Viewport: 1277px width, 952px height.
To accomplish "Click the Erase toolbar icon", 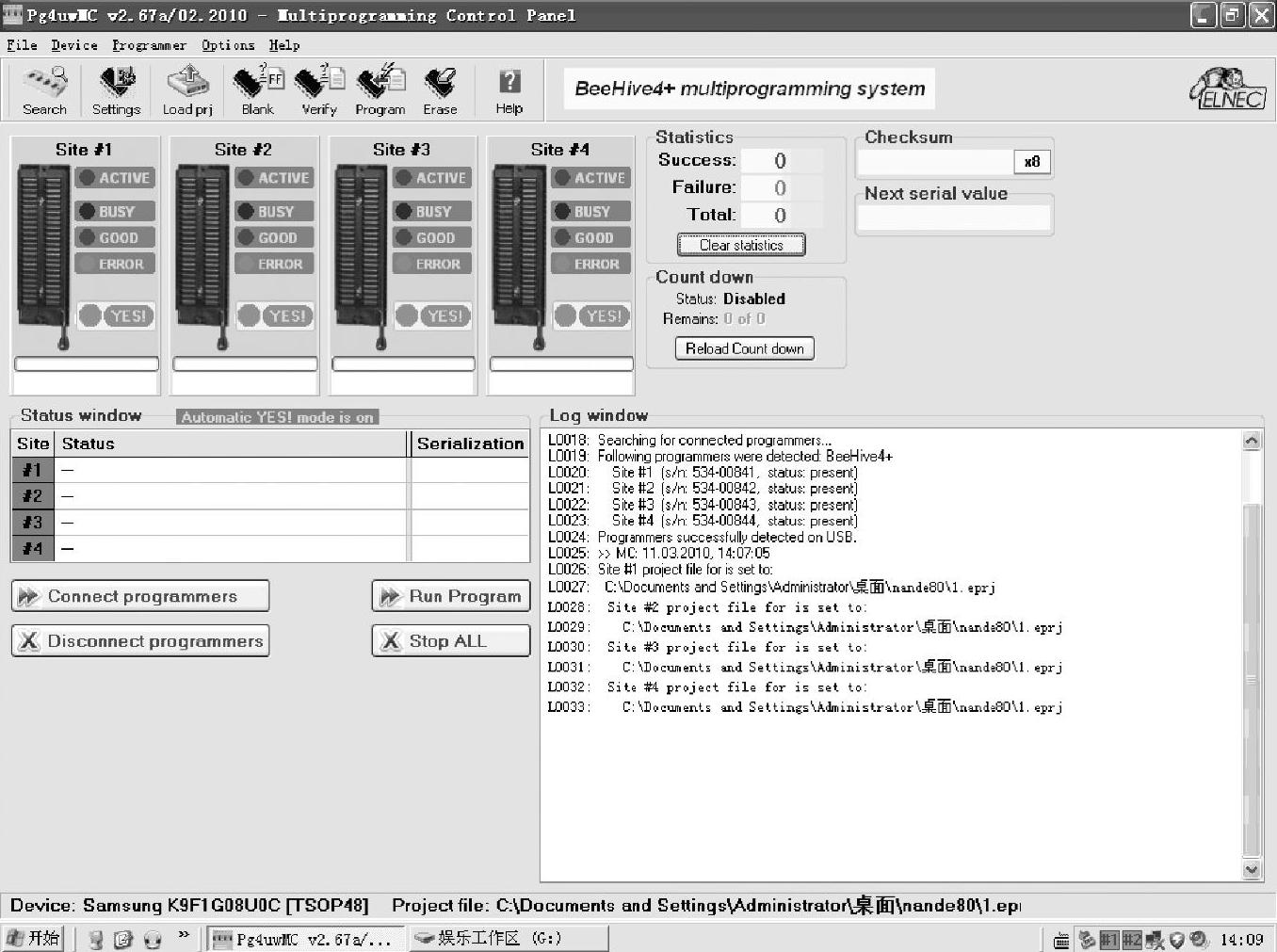I will [x=440, y=91].
